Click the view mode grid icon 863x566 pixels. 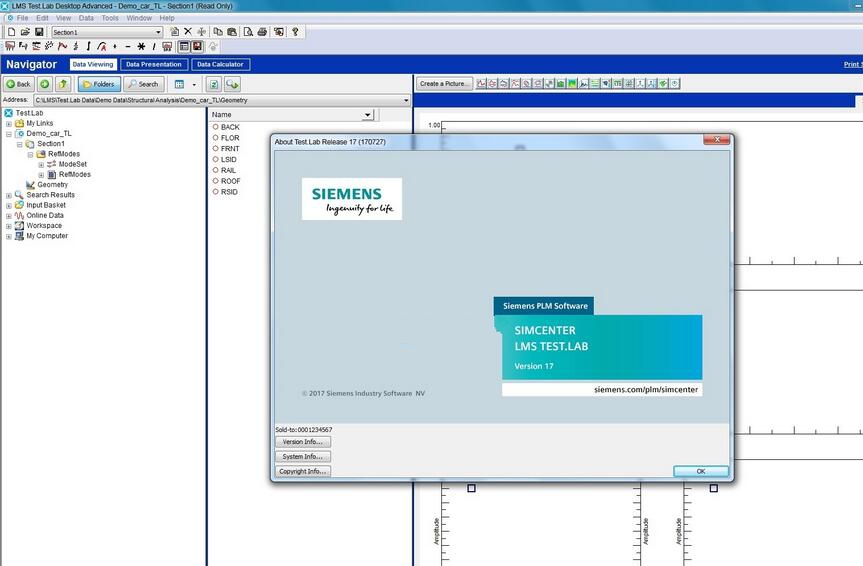coord(179,84)
